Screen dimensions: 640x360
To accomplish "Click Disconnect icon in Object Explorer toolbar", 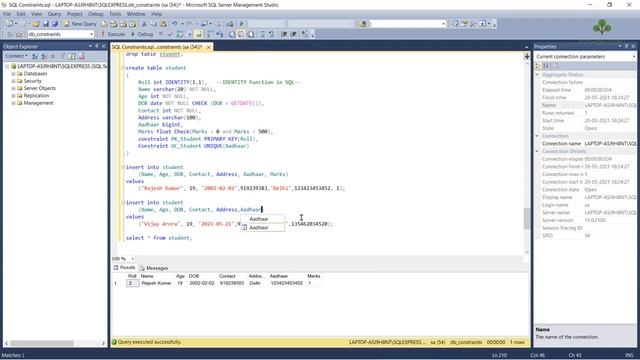I will [x=44, y=56].
